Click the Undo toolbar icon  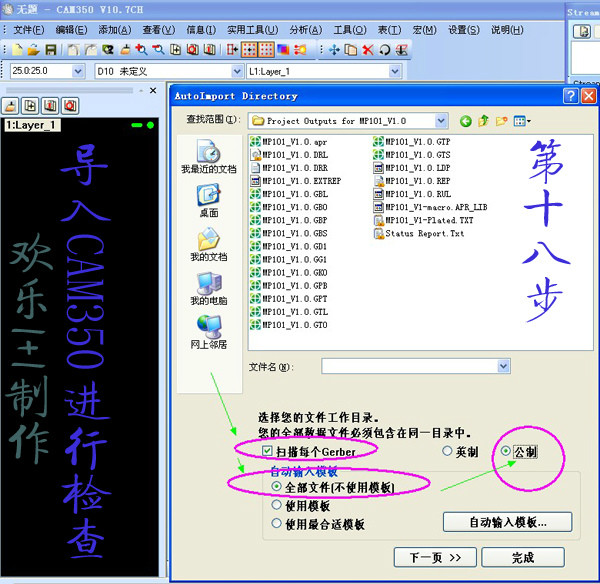point(74,50)
